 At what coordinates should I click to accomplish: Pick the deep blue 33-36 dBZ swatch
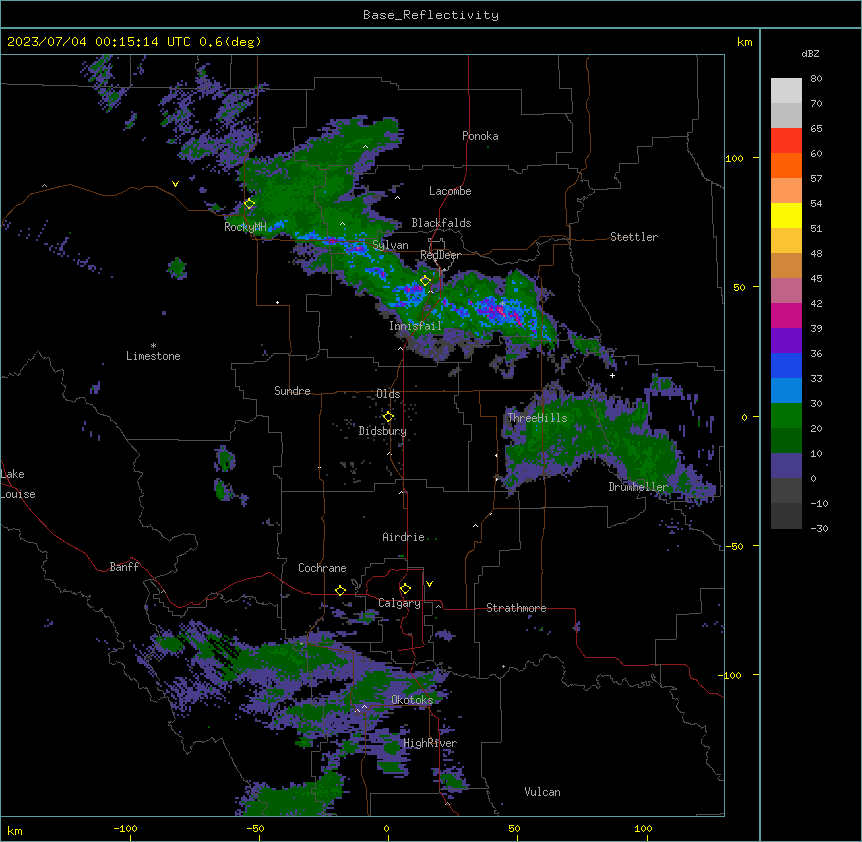tap(786, 365)
